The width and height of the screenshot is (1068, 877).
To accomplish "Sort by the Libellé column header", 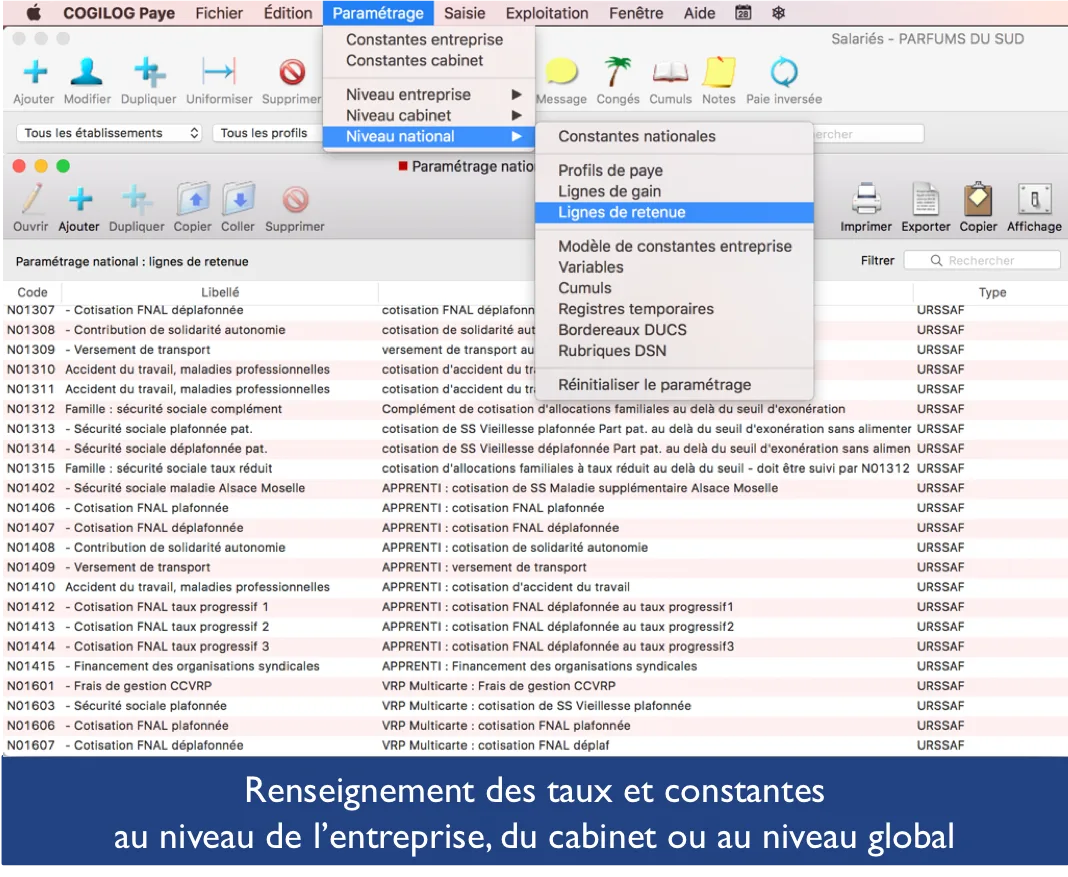I will click(x=220, y=292).
